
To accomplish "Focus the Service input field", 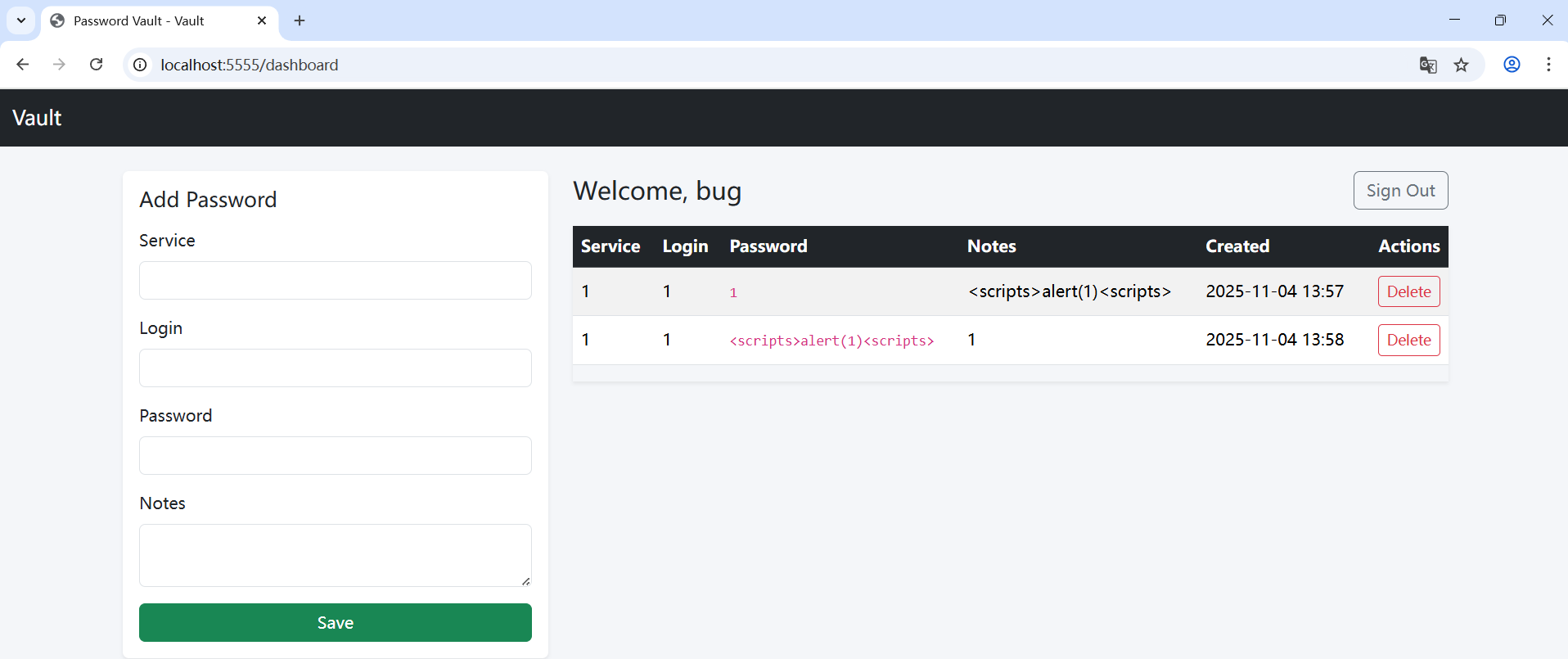I will pos(335,281).
